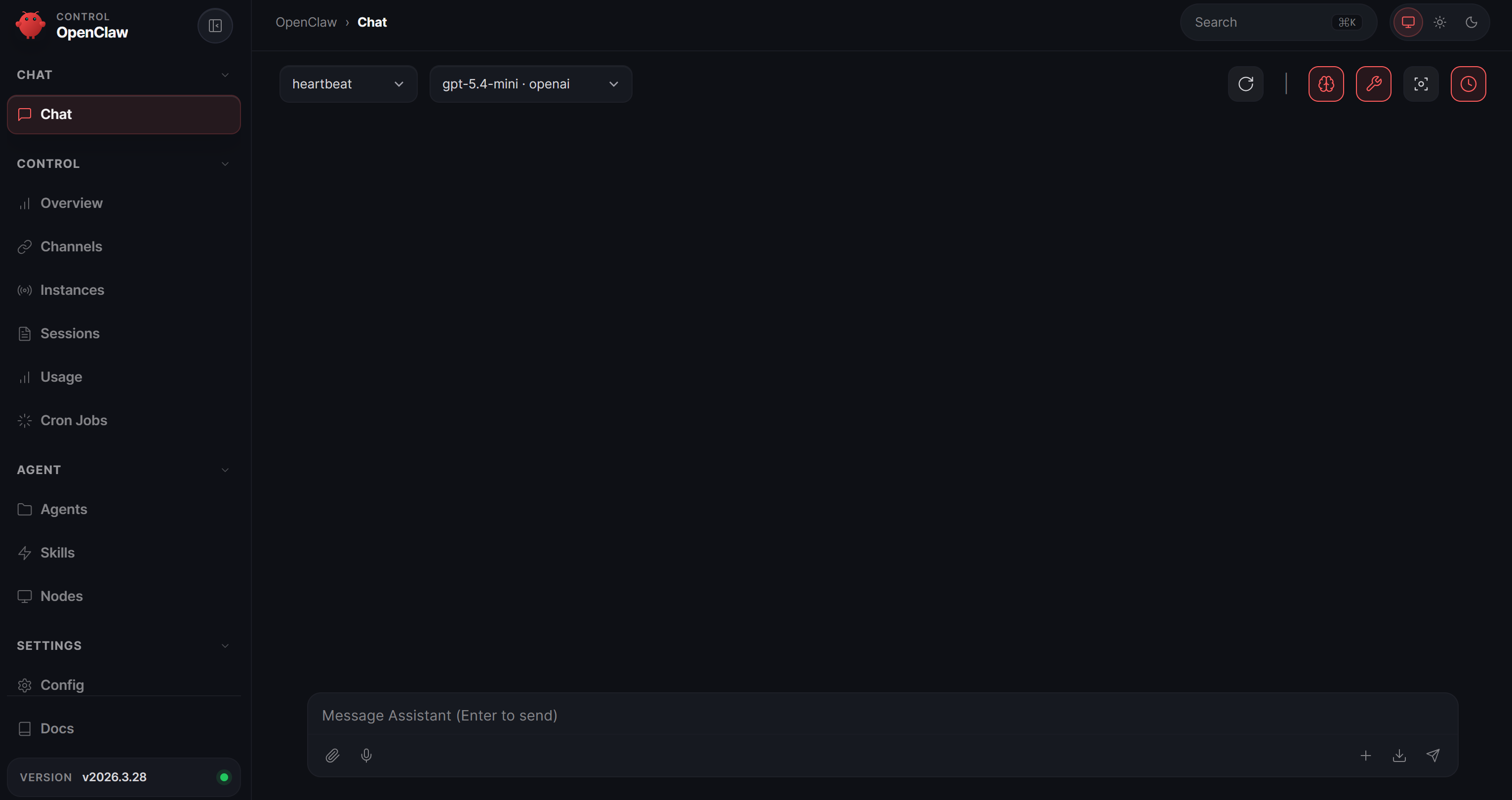
Task: Toggle the monitor/display mode icon near search
Action: click(1408, 22)
